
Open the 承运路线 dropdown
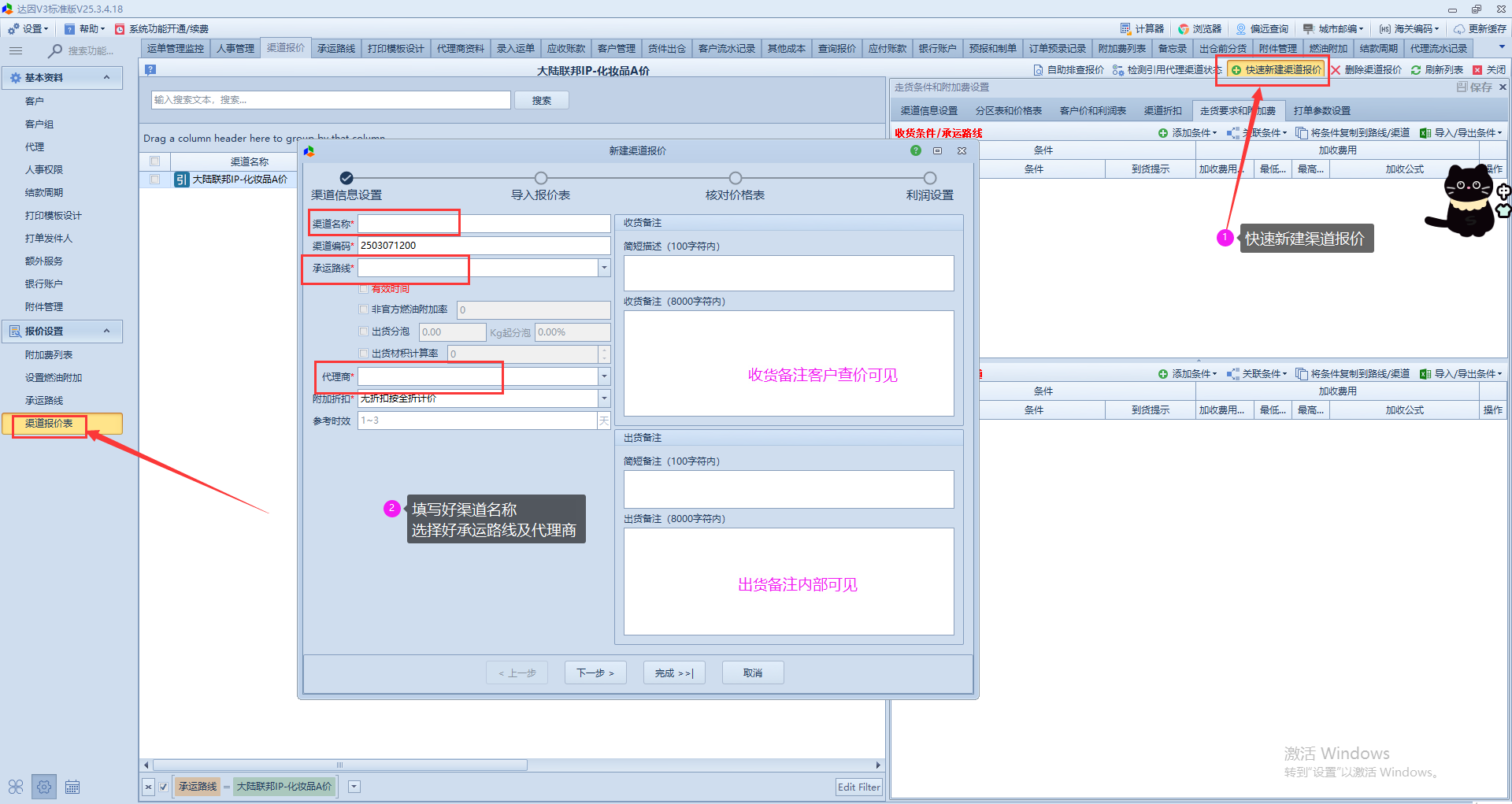click(x=604, y=268)
